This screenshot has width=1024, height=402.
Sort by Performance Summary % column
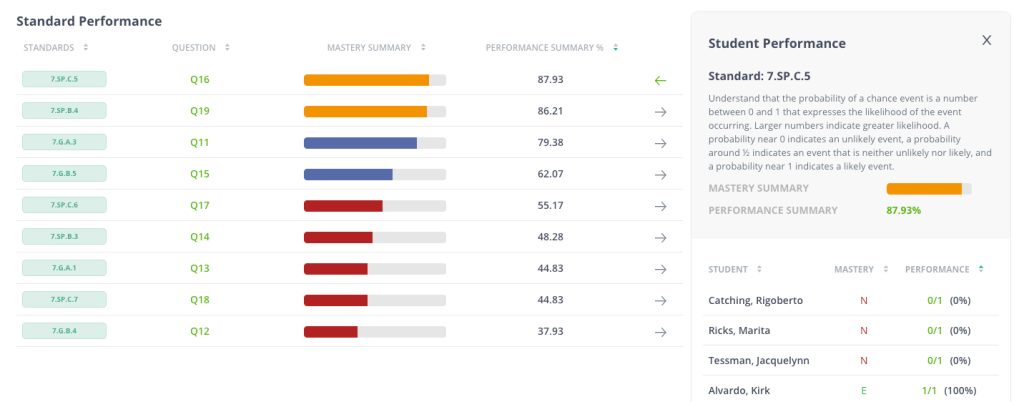[x=552, y=47]
